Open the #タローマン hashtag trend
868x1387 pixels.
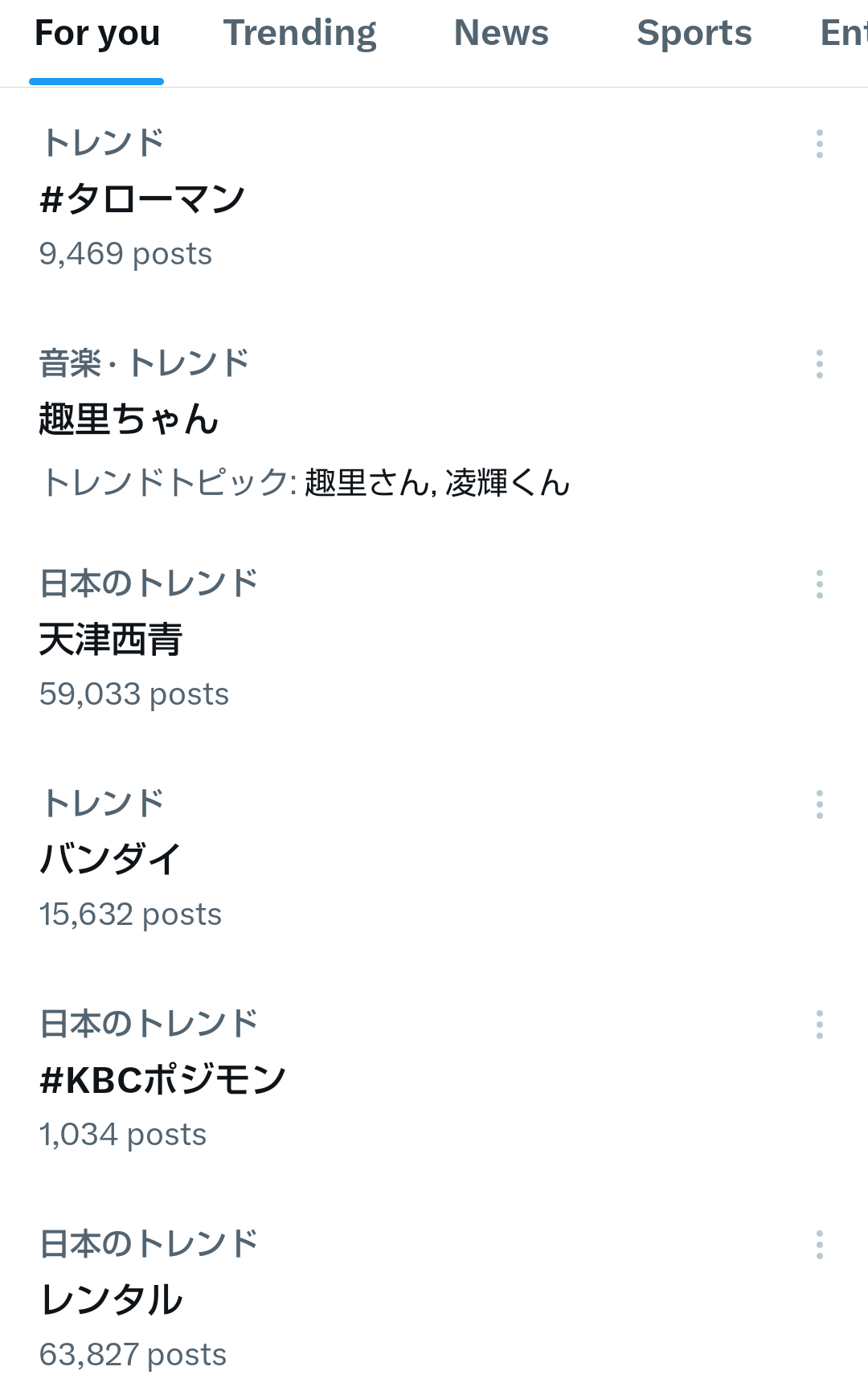pyautogui.click(x=142, y=198)
